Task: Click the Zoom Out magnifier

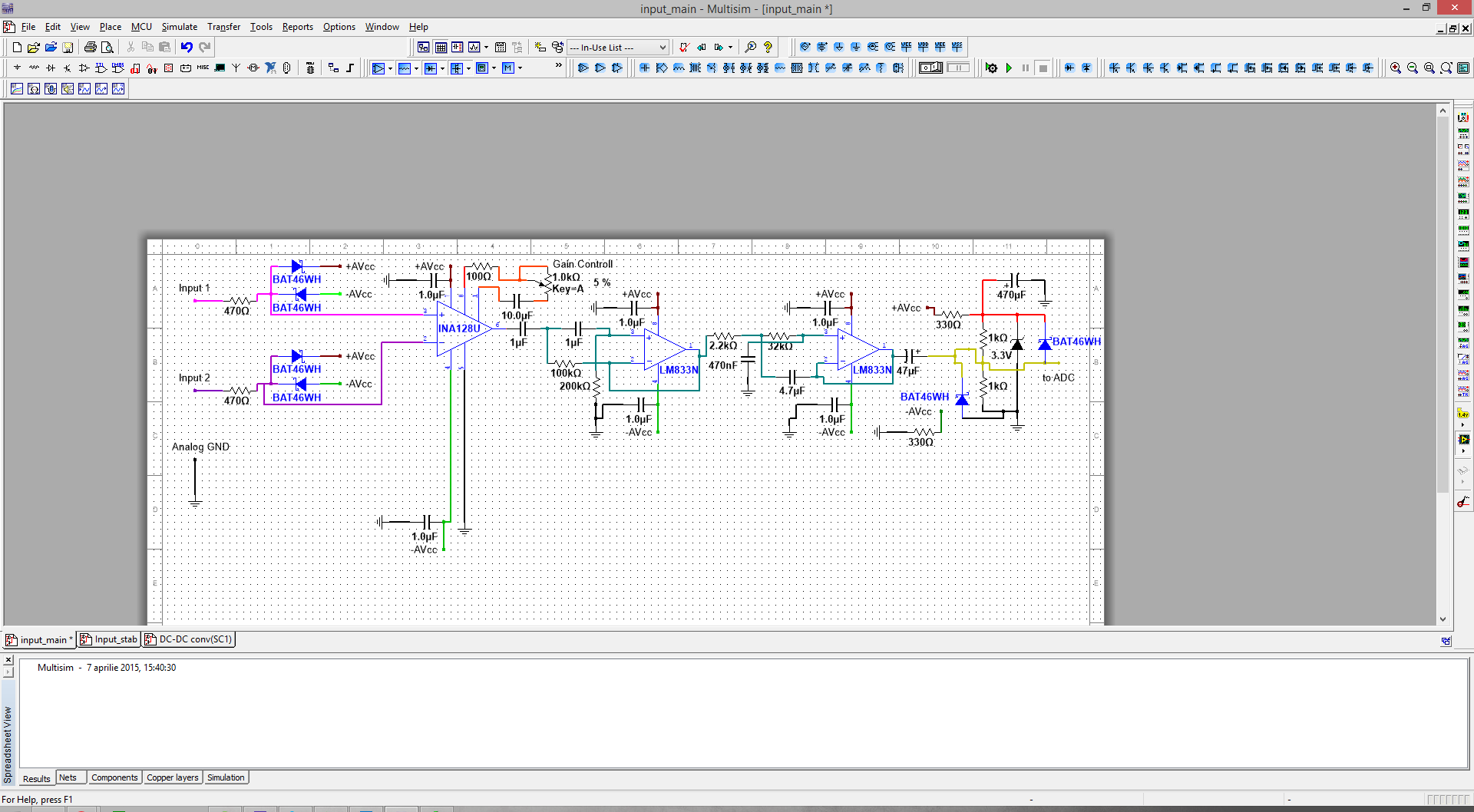Action: (1413, 68)
